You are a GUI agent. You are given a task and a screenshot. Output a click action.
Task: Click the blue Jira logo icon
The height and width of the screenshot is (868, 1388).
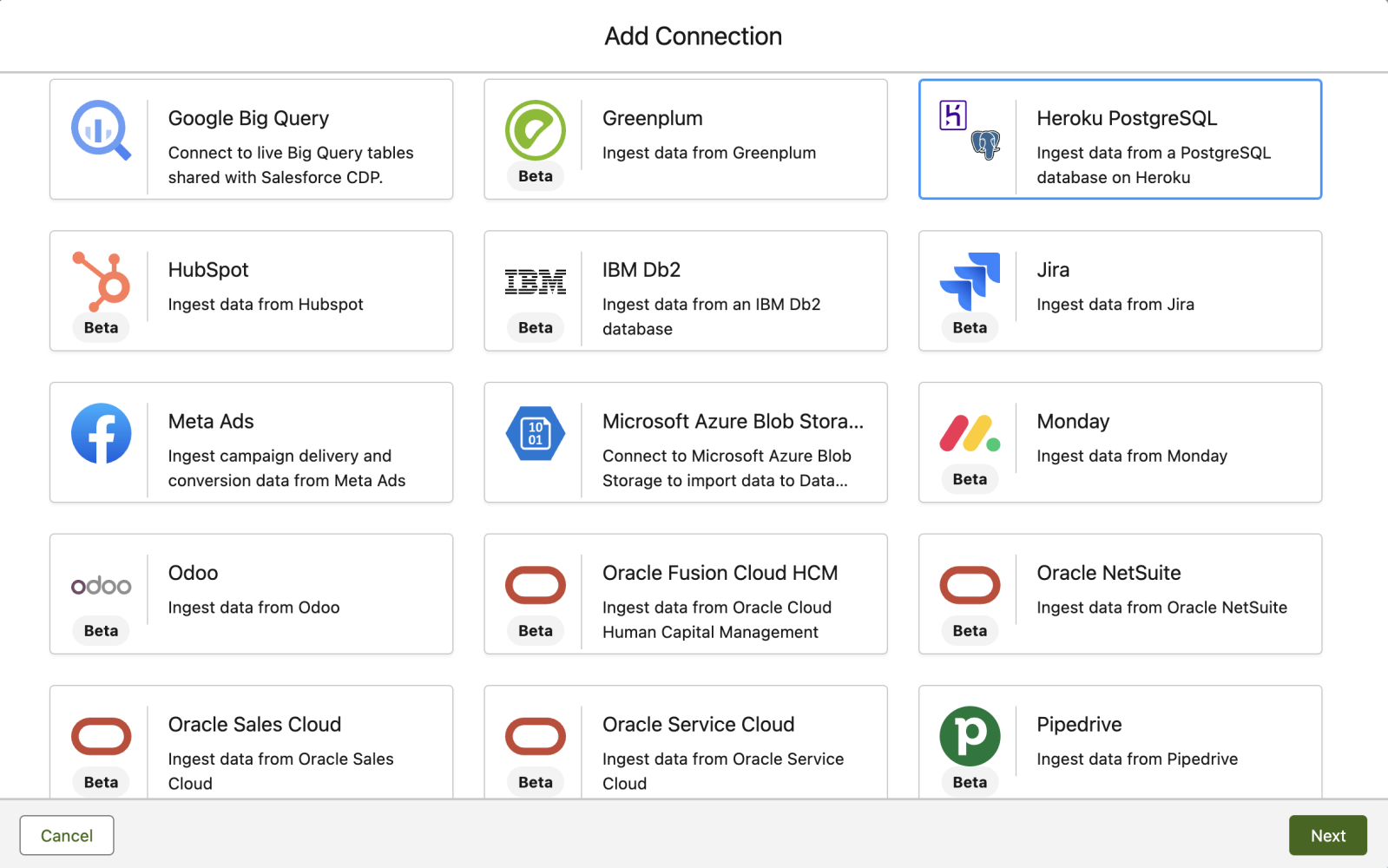pyautogui.click(x=970, y=281)
